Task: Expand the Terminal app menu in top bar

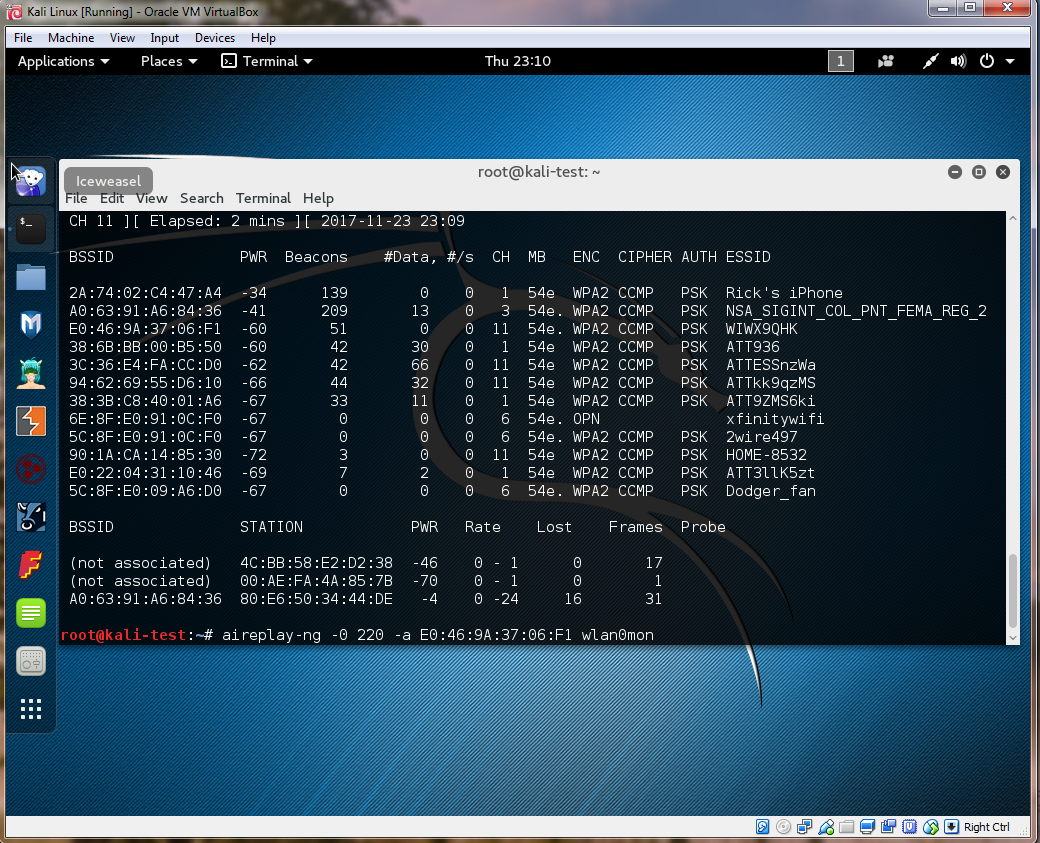Action: click(x=267, y=61)
